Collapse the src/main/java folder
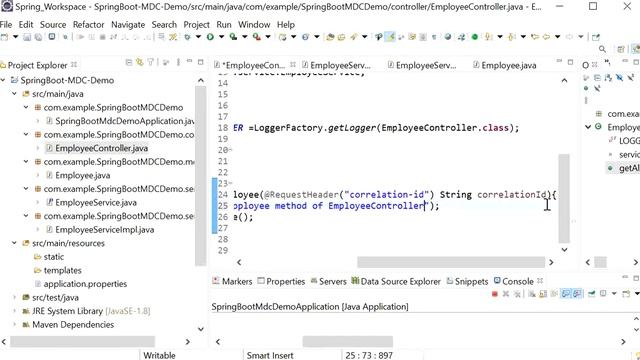 point(15,94)
